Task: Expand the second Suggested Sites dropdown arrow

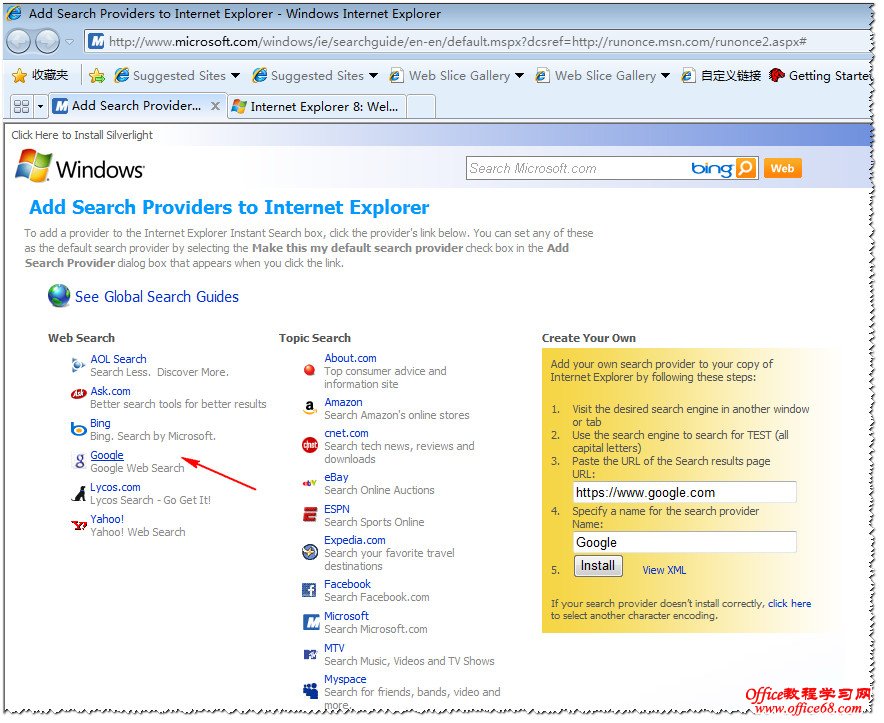Action: click(x=373, y=75)
